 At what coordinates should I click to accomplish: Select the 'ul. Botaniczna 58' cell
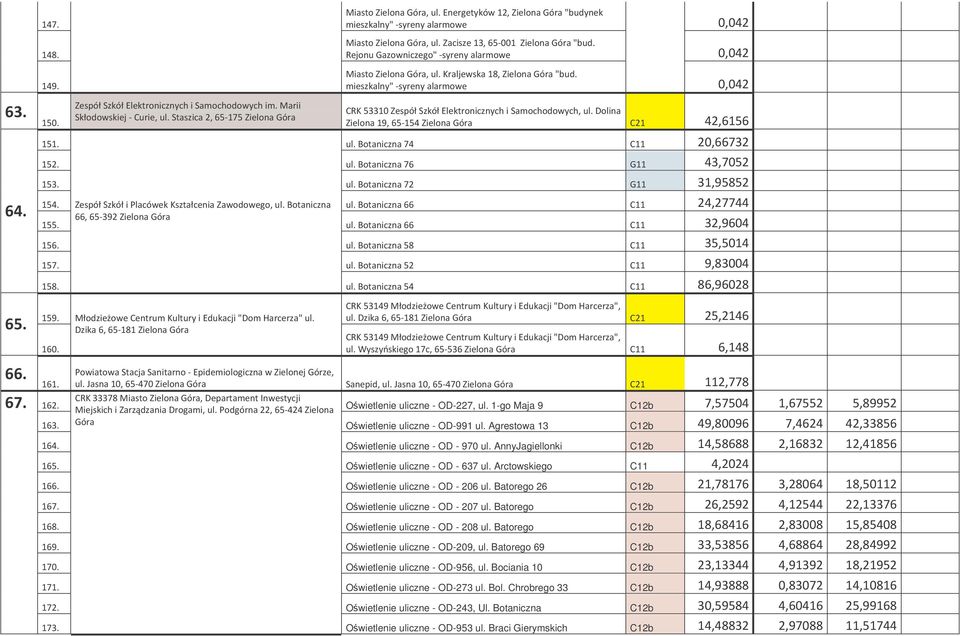[484, 242]
